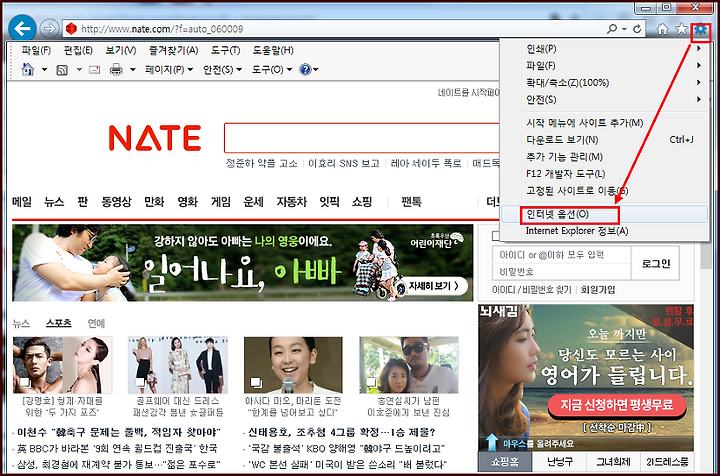720x476 pixels.
Task: Open the 도구(T) menu in menu bar
Action: [x=225, y=50]
